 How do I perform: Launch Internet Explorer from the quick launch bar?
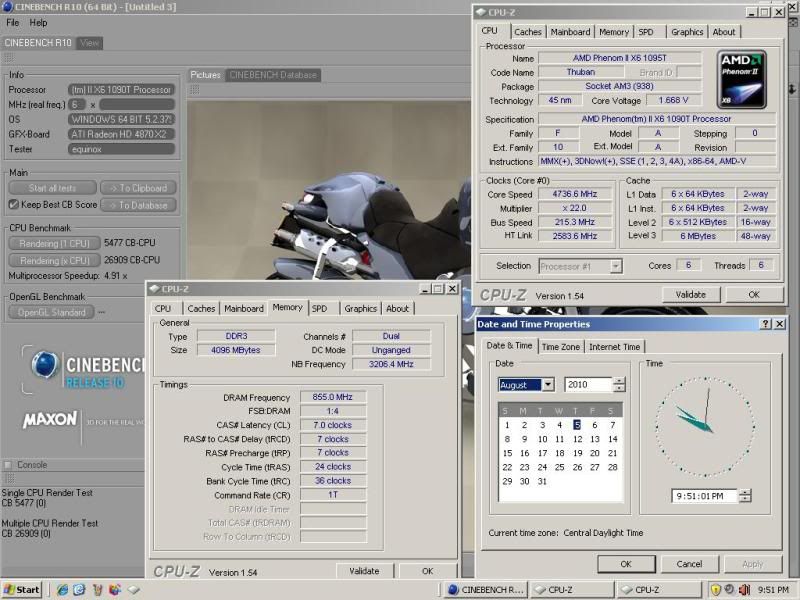[x=62, y=590]
